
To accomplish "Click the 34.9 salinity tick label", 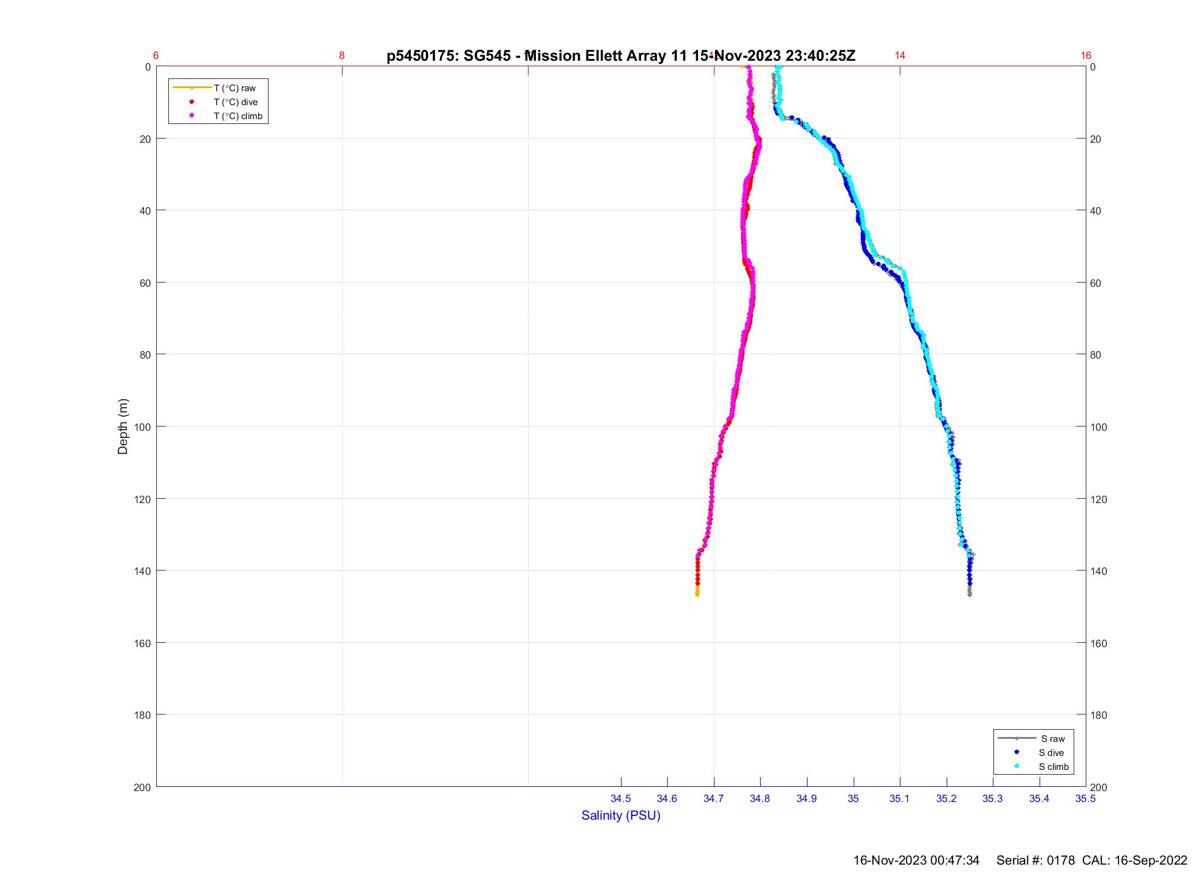I will pyautogui.click(x=807, y=798).
